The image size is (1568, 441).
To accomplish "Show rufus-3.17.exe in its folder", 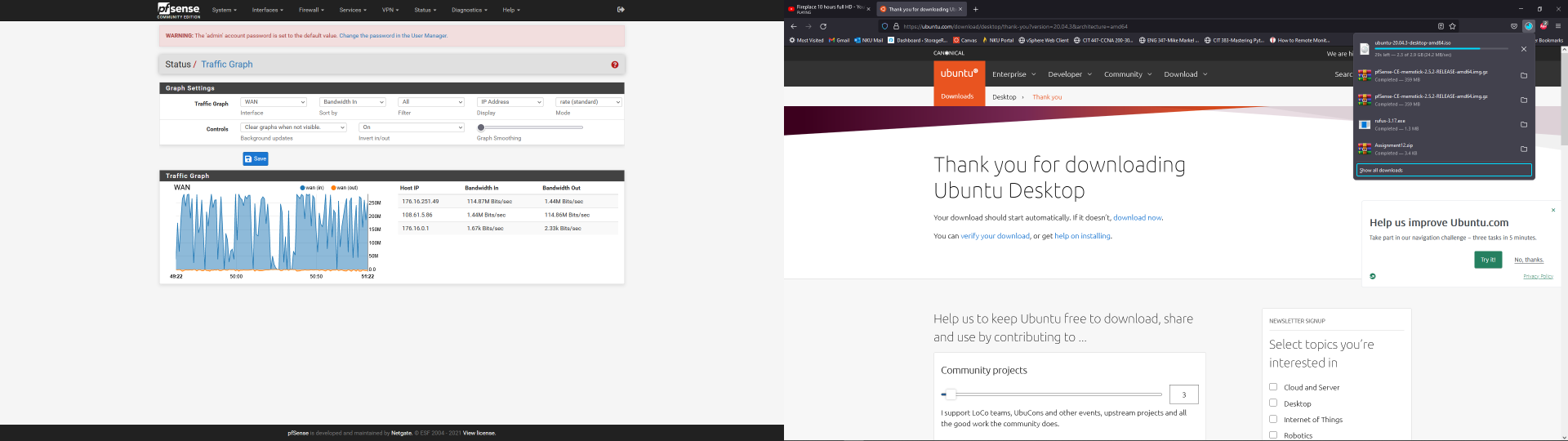I will tap(1524, 125).
